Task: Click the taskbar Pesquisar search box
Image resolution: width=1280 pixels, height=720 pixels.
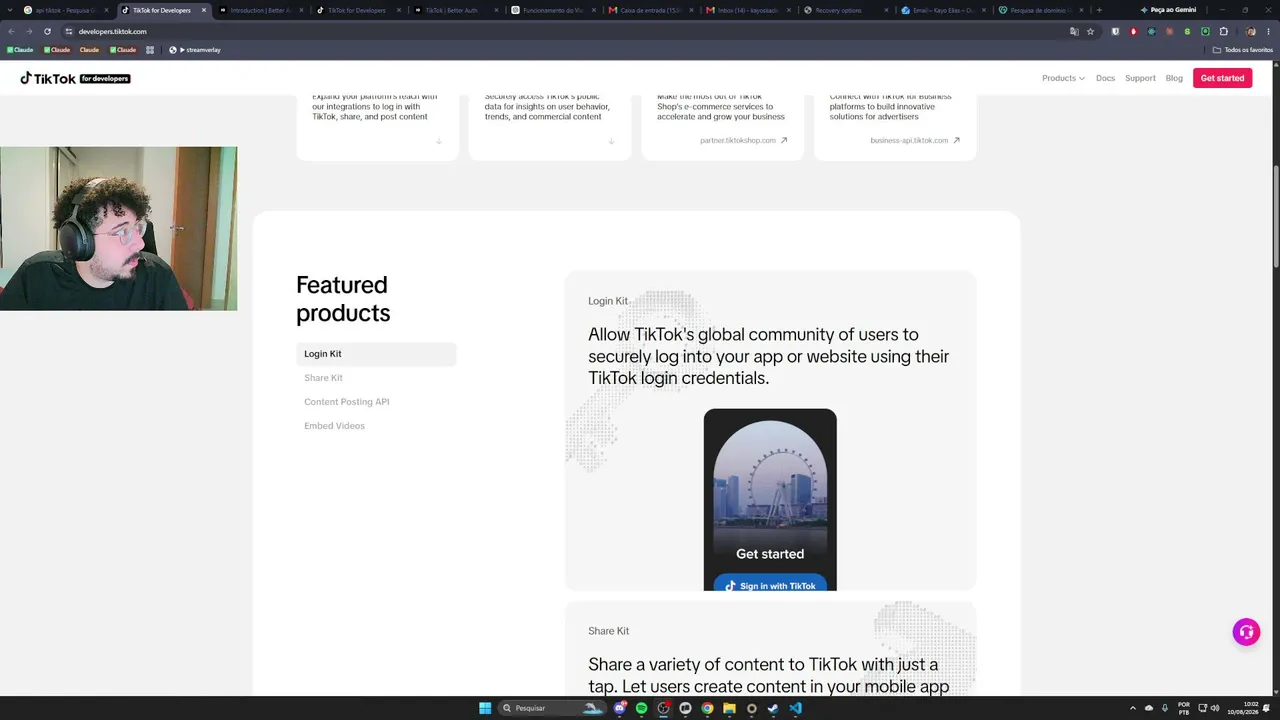Action: 552,708
